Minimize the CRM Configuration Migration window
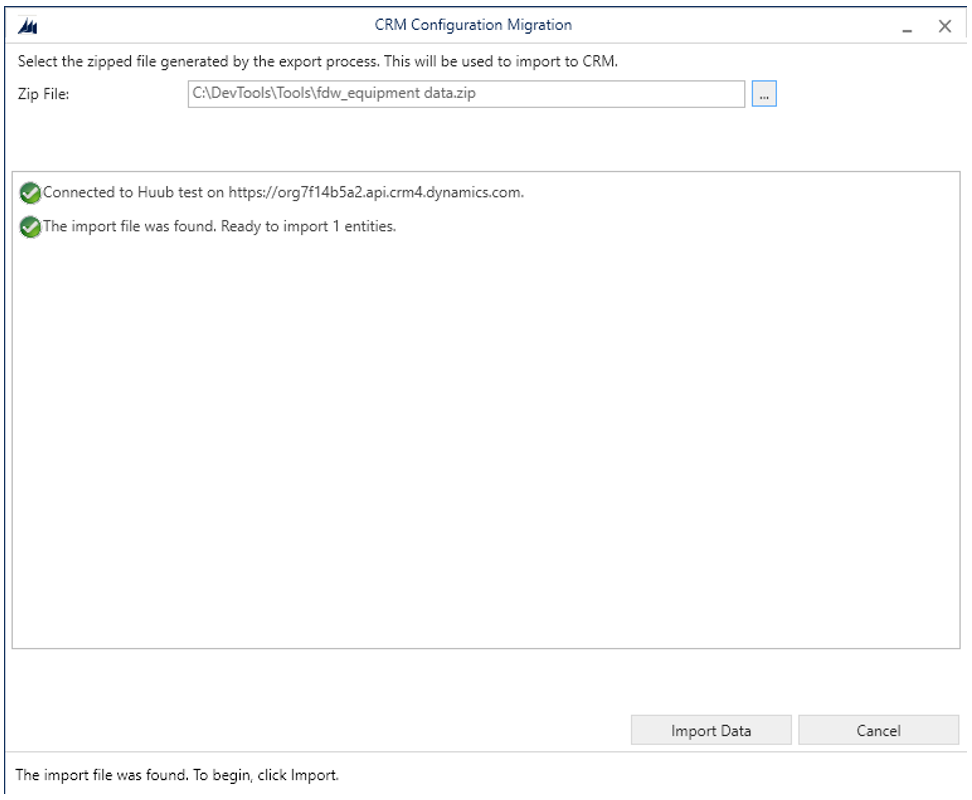 coord(908,27)
